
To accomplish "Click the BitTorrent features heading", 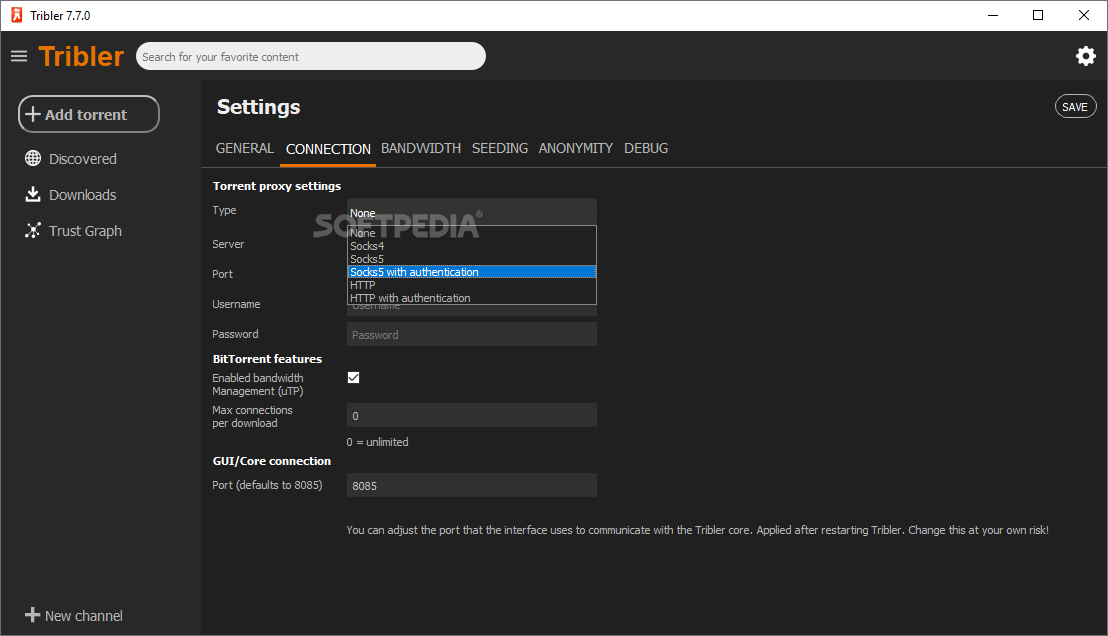I will coord(267,359).
